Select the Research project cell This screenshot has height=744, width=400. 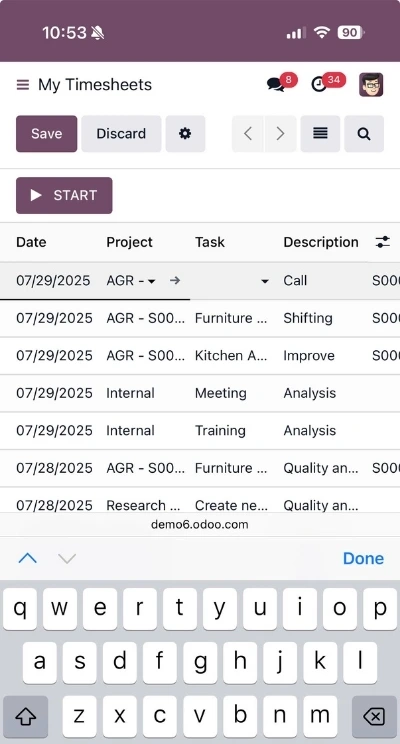(x=143, y=505)
